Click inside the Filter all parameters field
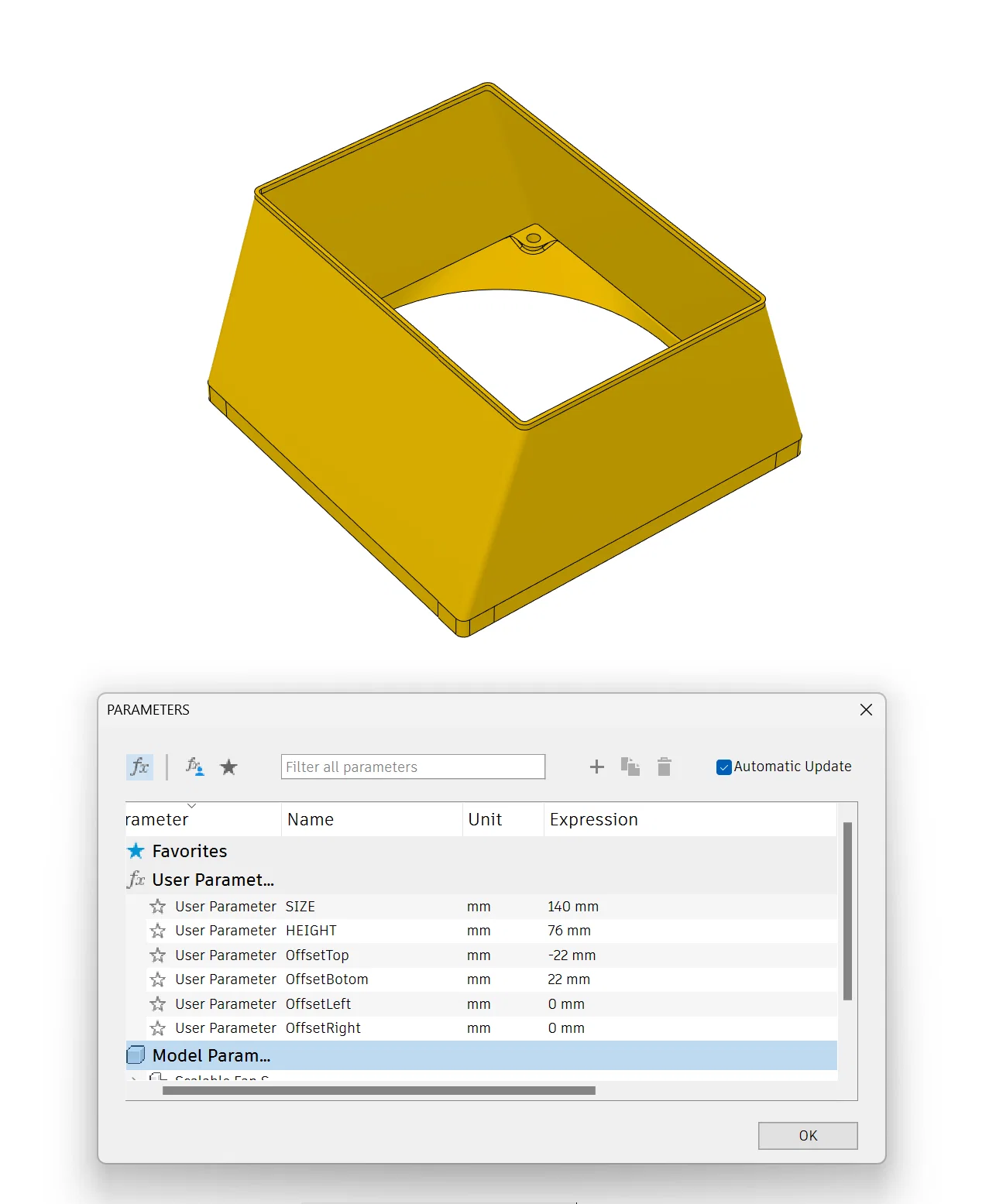The height and width of the screenshot is (1204, 996). click(x=413, y=767)
